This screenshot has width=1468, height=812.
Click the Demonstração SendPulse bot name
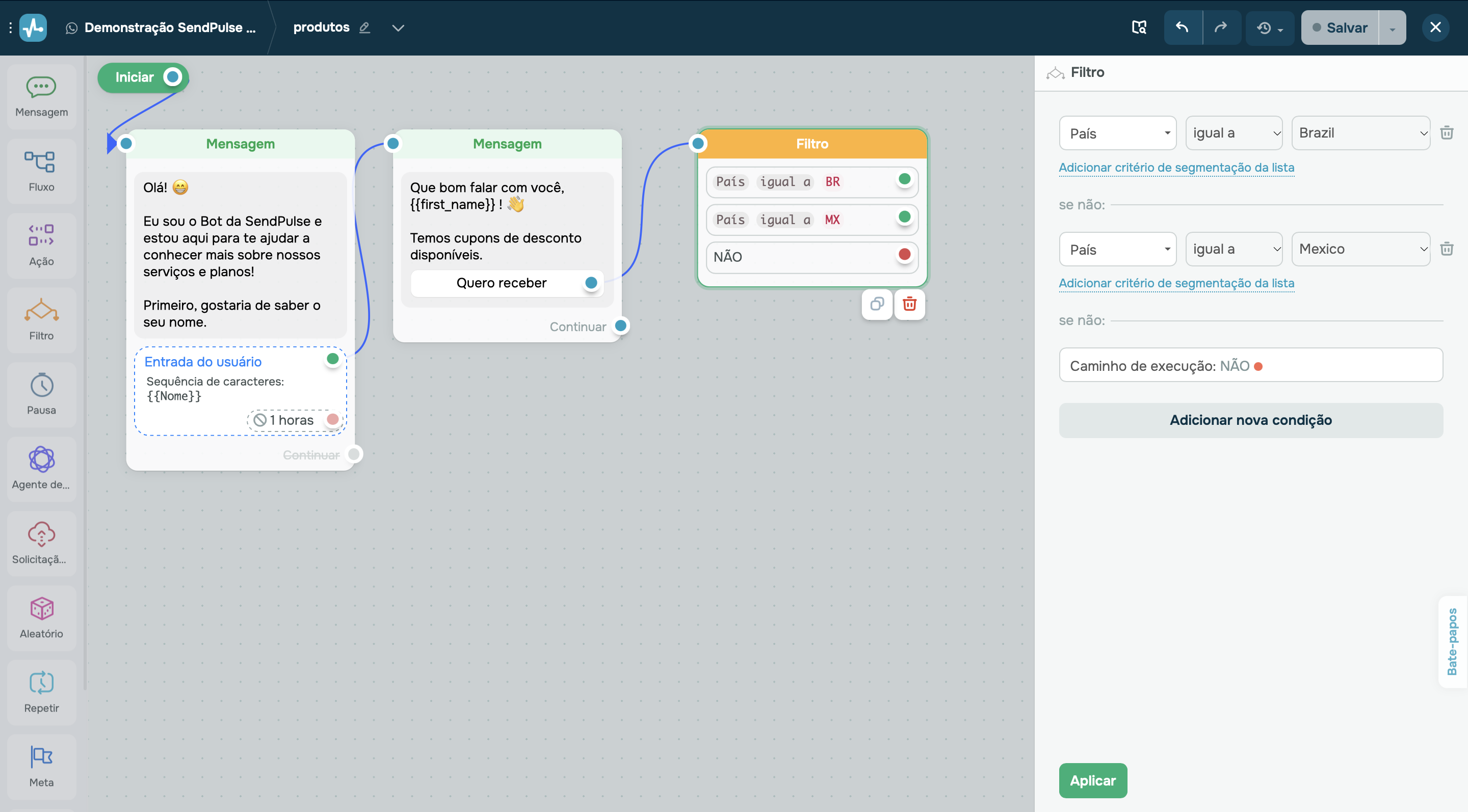(170, 28)
